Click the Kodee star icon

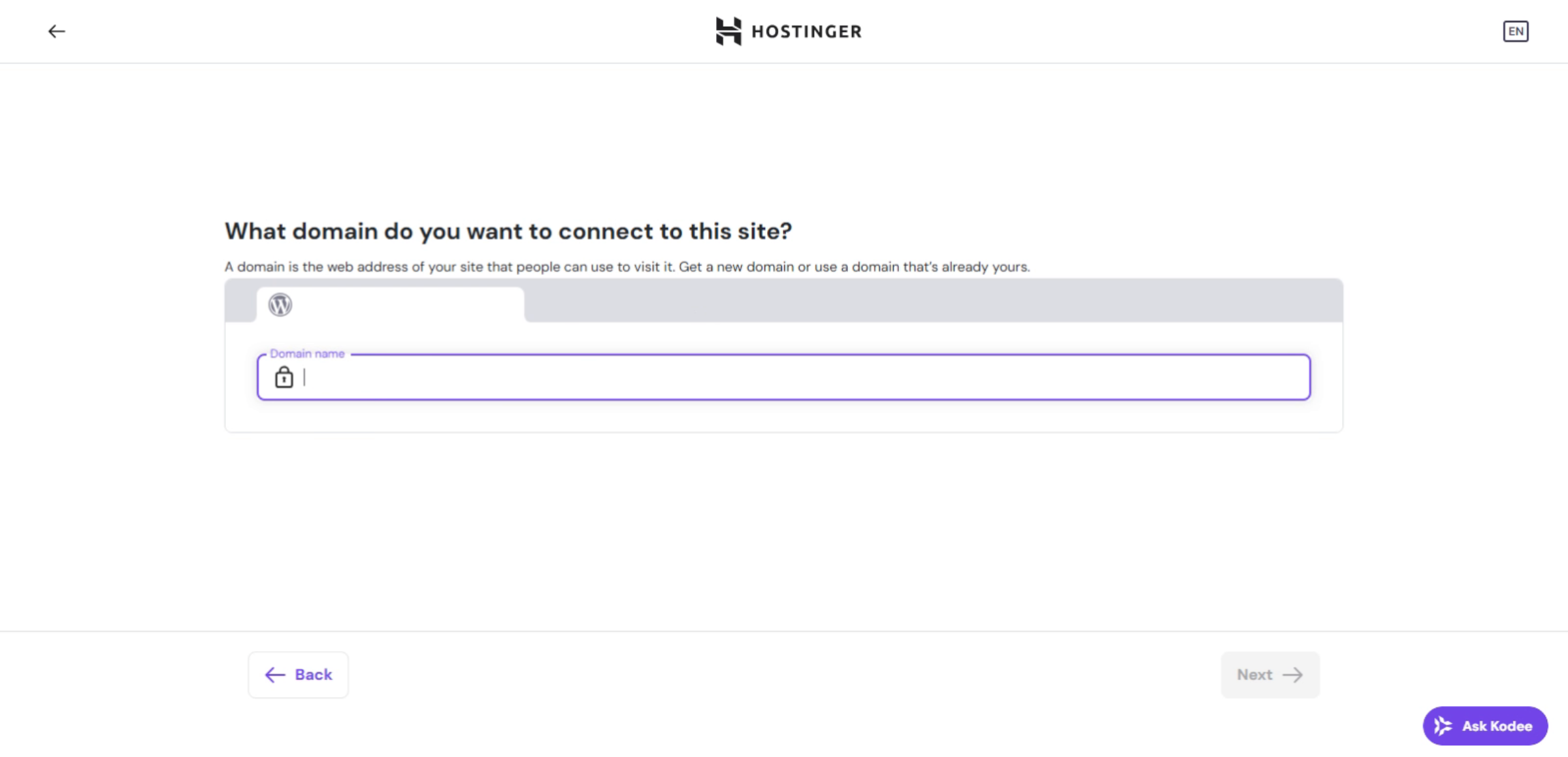coord(1443,725)
